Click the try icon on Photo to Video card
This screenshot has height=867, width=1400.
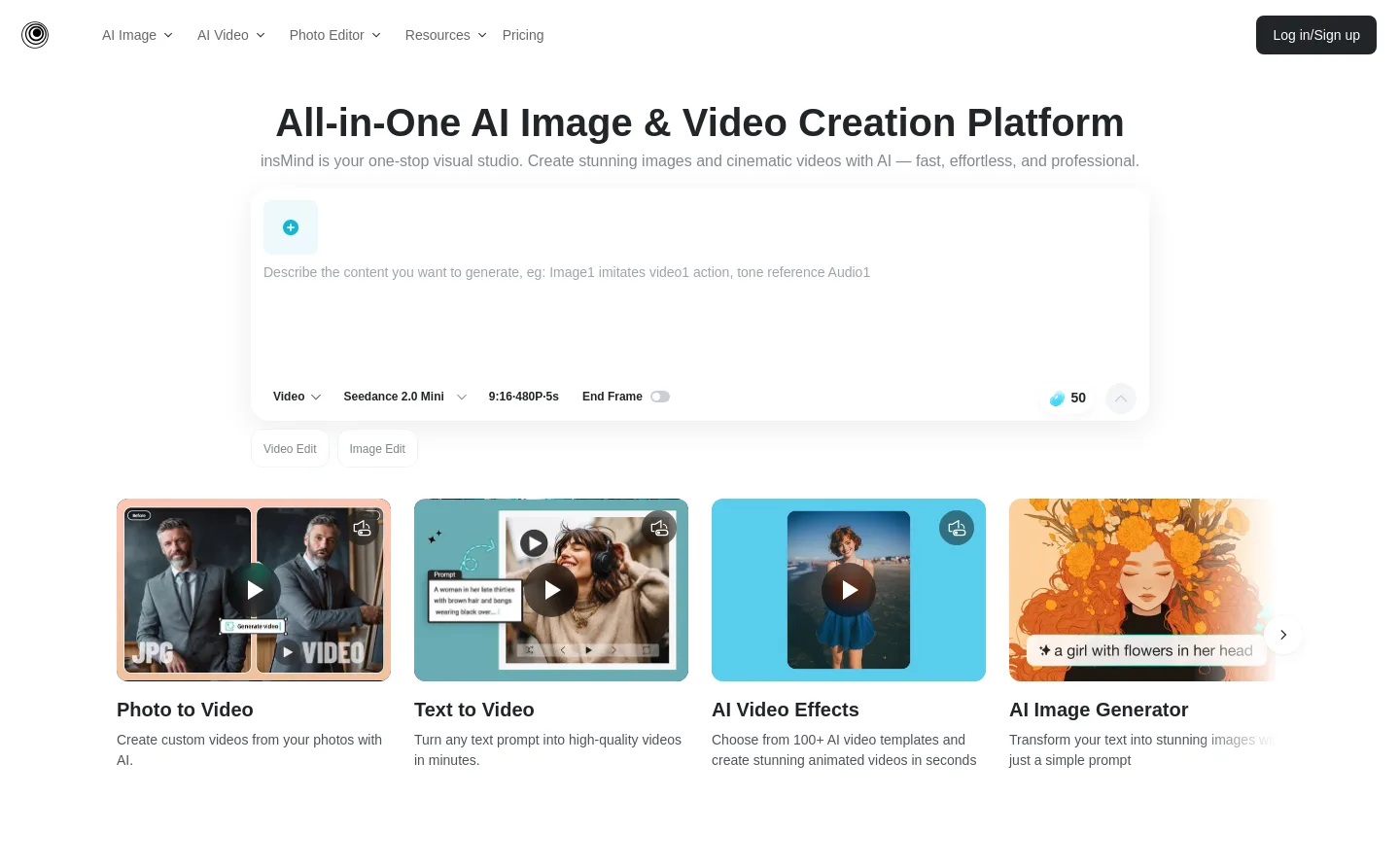tap(363, 528)
